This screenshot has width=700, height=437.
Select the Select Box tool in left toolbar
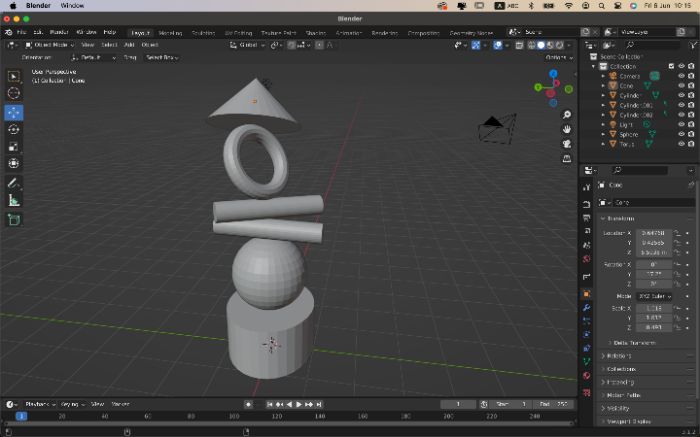click(14, 76)
